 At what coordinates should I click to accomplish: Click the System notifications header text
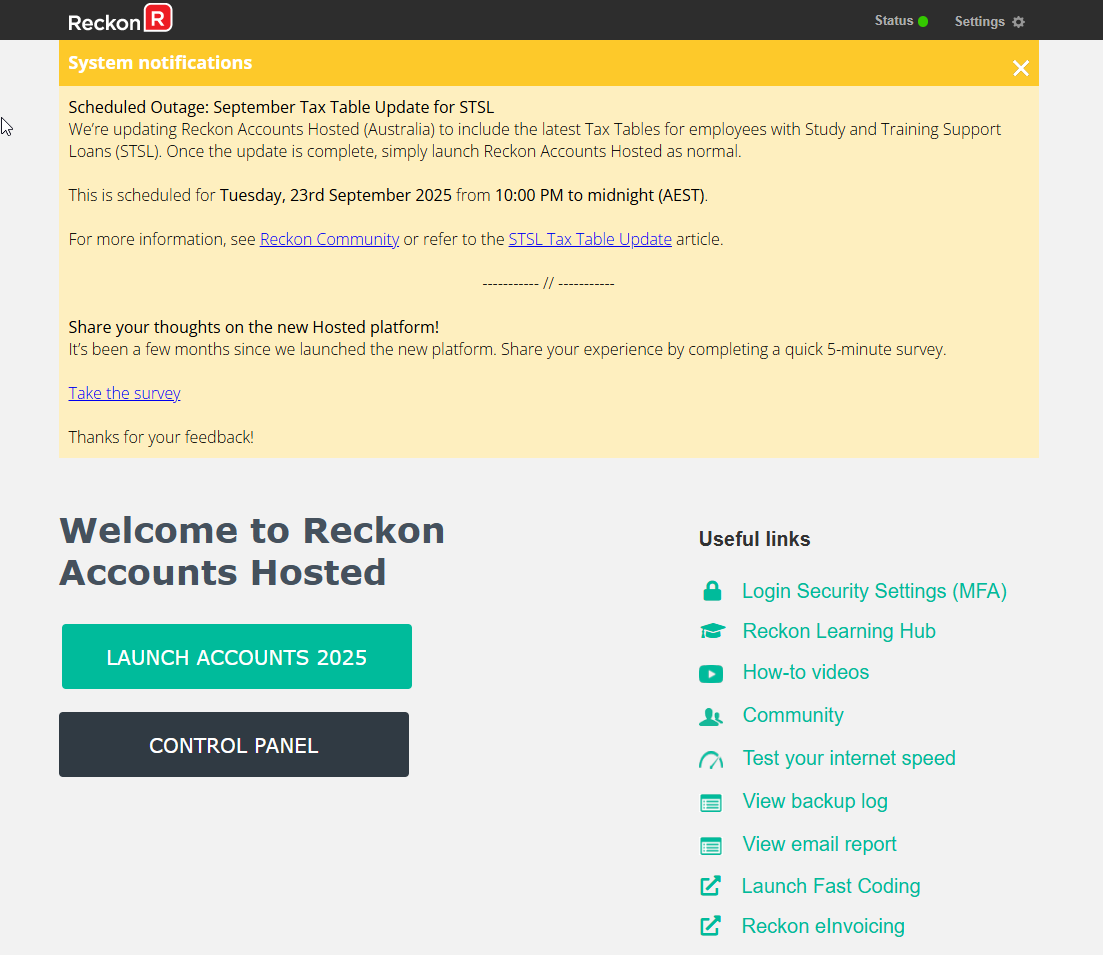[160, 63]
